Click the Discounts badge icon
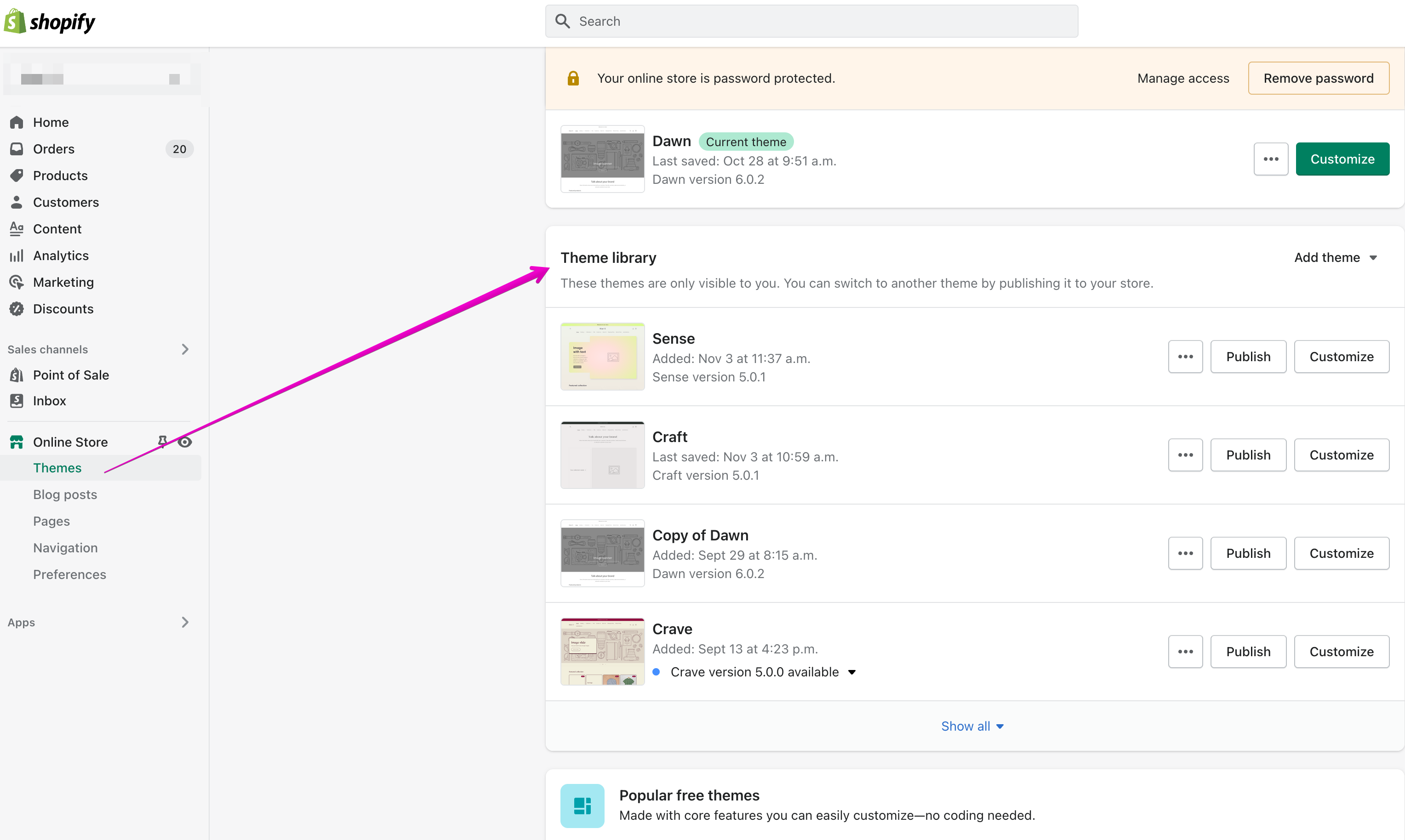 pos(17,308)
